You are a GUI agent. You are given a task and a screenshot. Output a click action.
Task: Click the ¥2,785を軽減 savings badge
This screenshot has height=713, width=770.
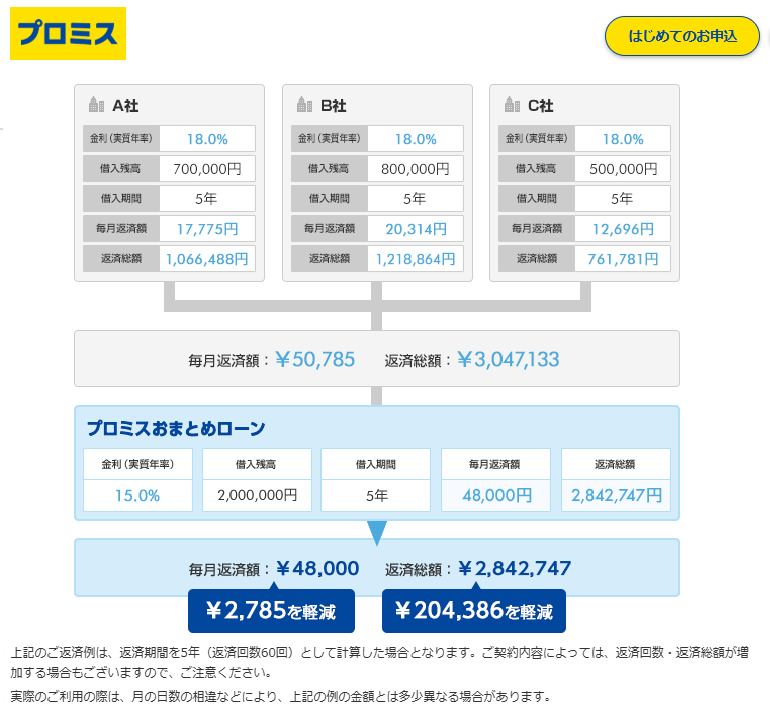pos(270,610)
